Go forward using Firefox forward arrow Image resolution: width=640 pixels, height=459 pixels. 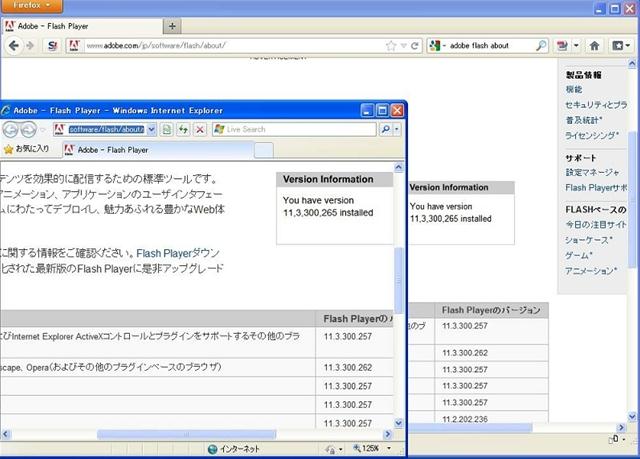point(30,46)
